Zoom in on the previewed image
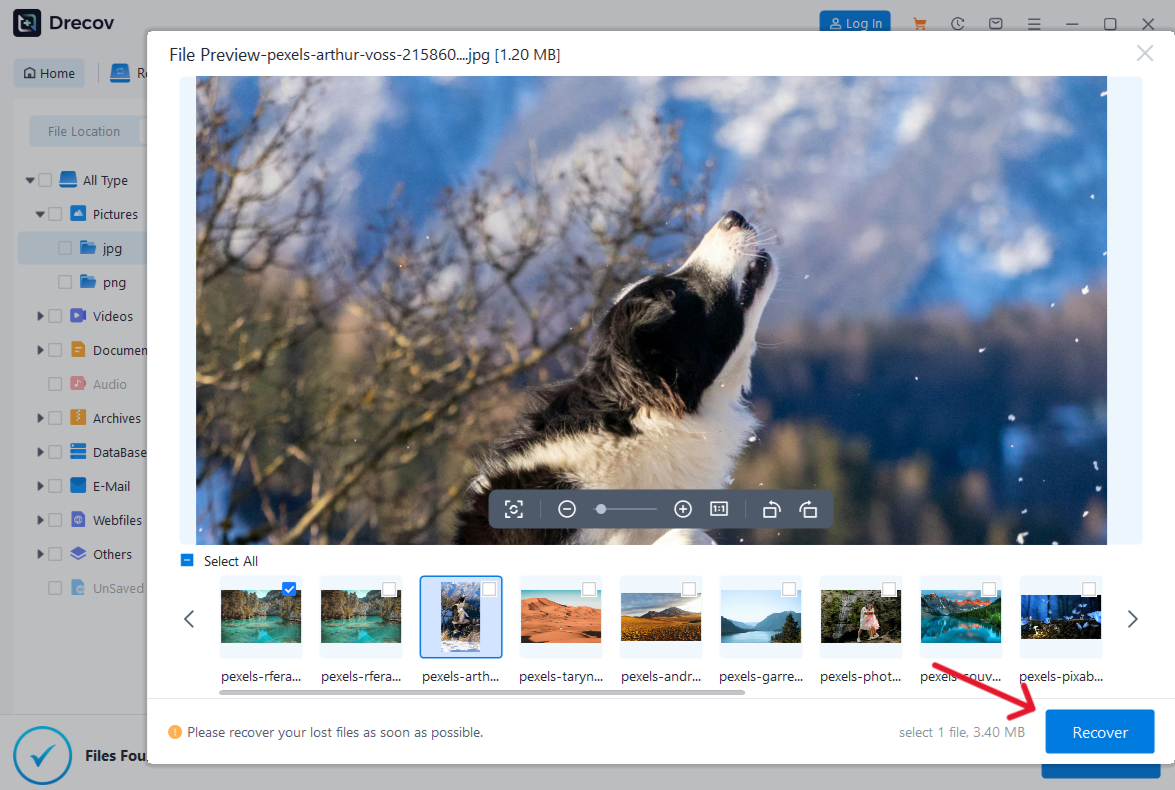 click(x=683, y=509)
